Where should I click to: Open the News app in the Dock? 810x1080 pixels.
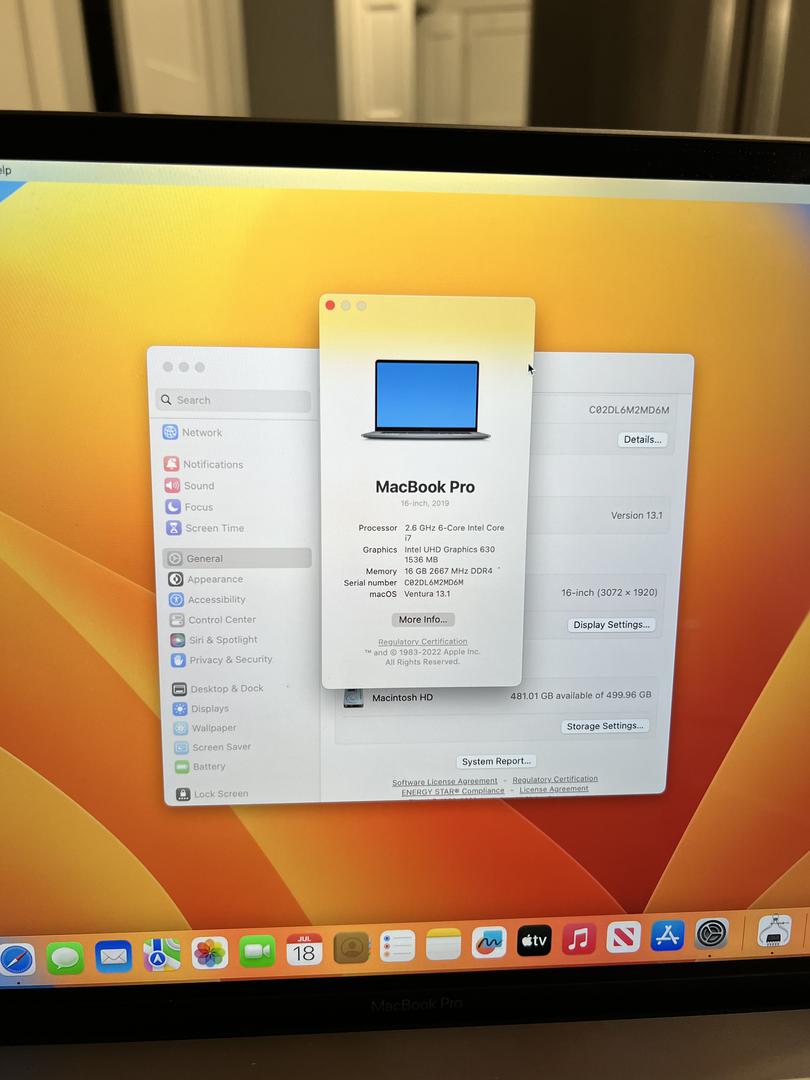point(623,937)
